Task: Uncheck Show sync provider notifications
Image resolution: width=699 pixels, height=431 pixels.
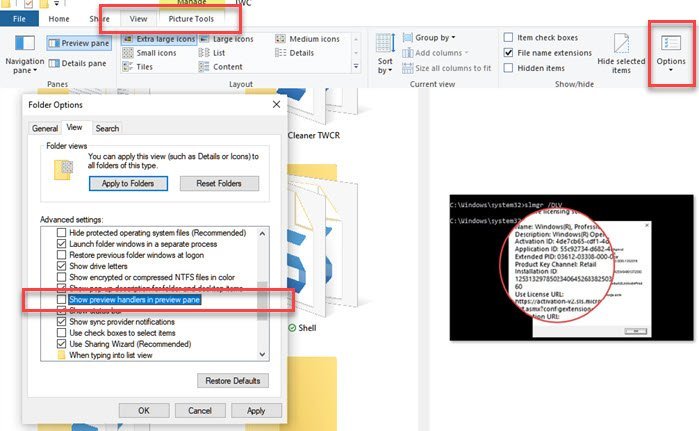Action: 62,322
